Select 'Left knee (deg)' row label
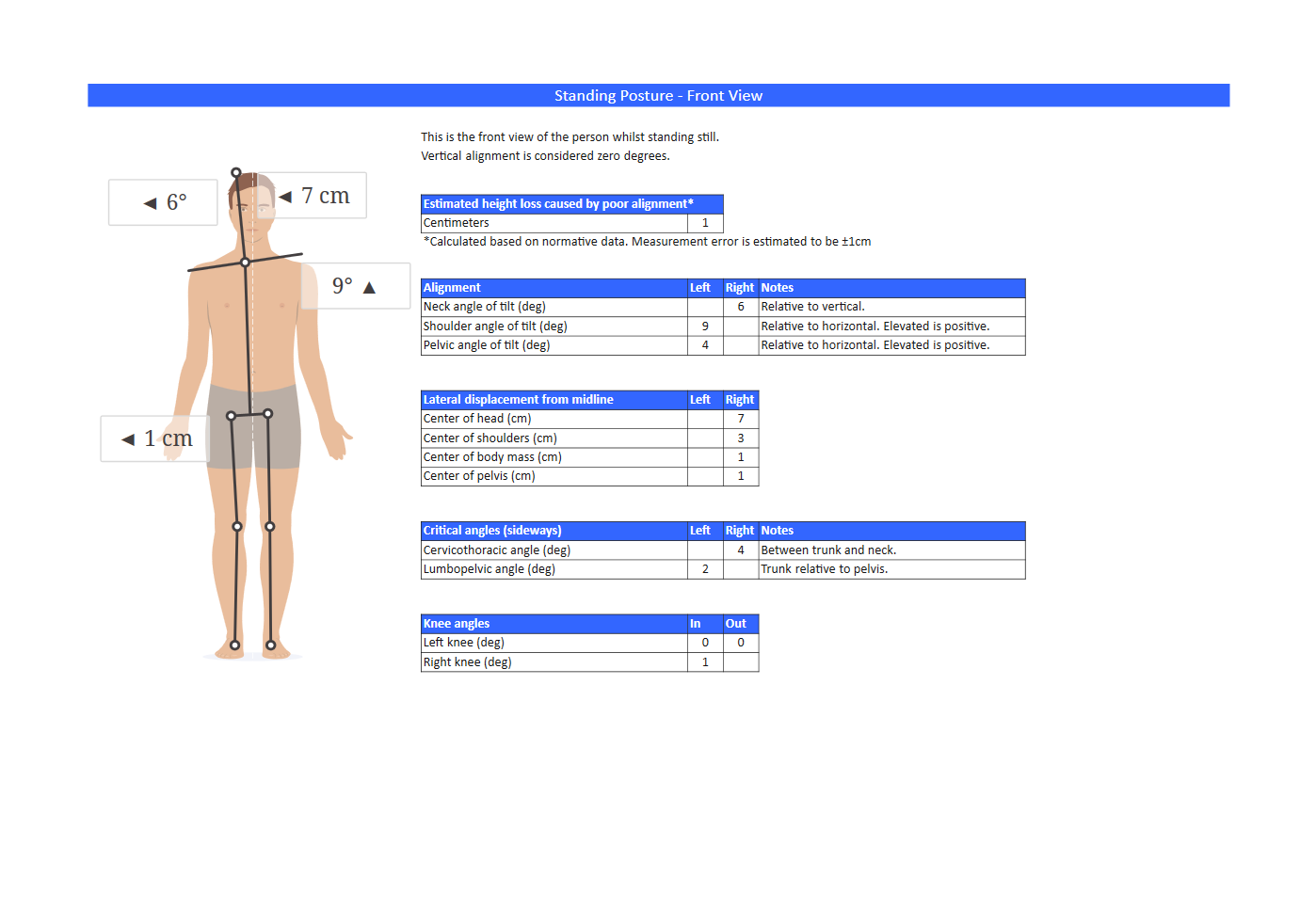The image size is (1316, 924). coord(554,643)
